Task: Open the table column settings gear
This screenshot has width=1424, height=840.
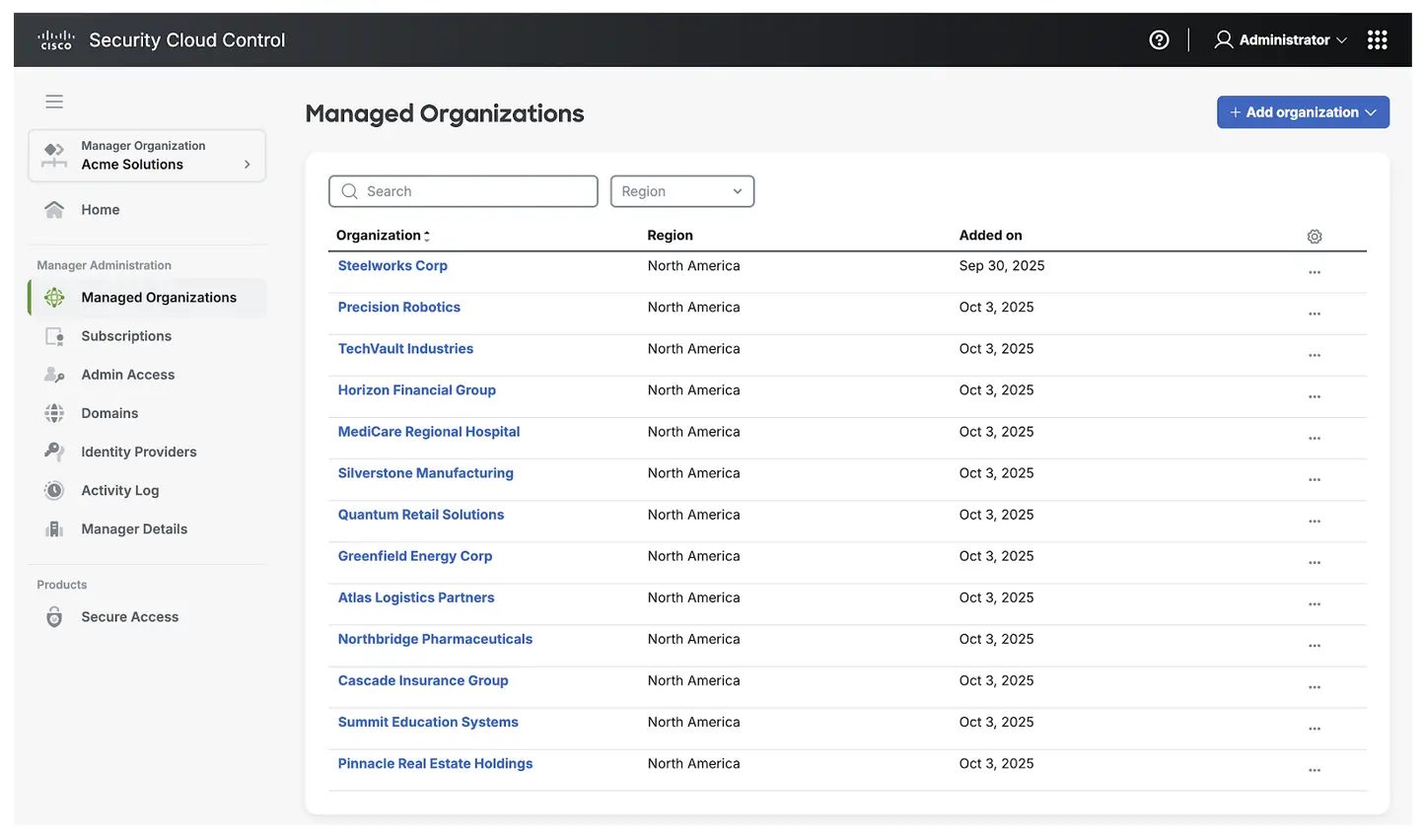Action: pos(1314,237)
